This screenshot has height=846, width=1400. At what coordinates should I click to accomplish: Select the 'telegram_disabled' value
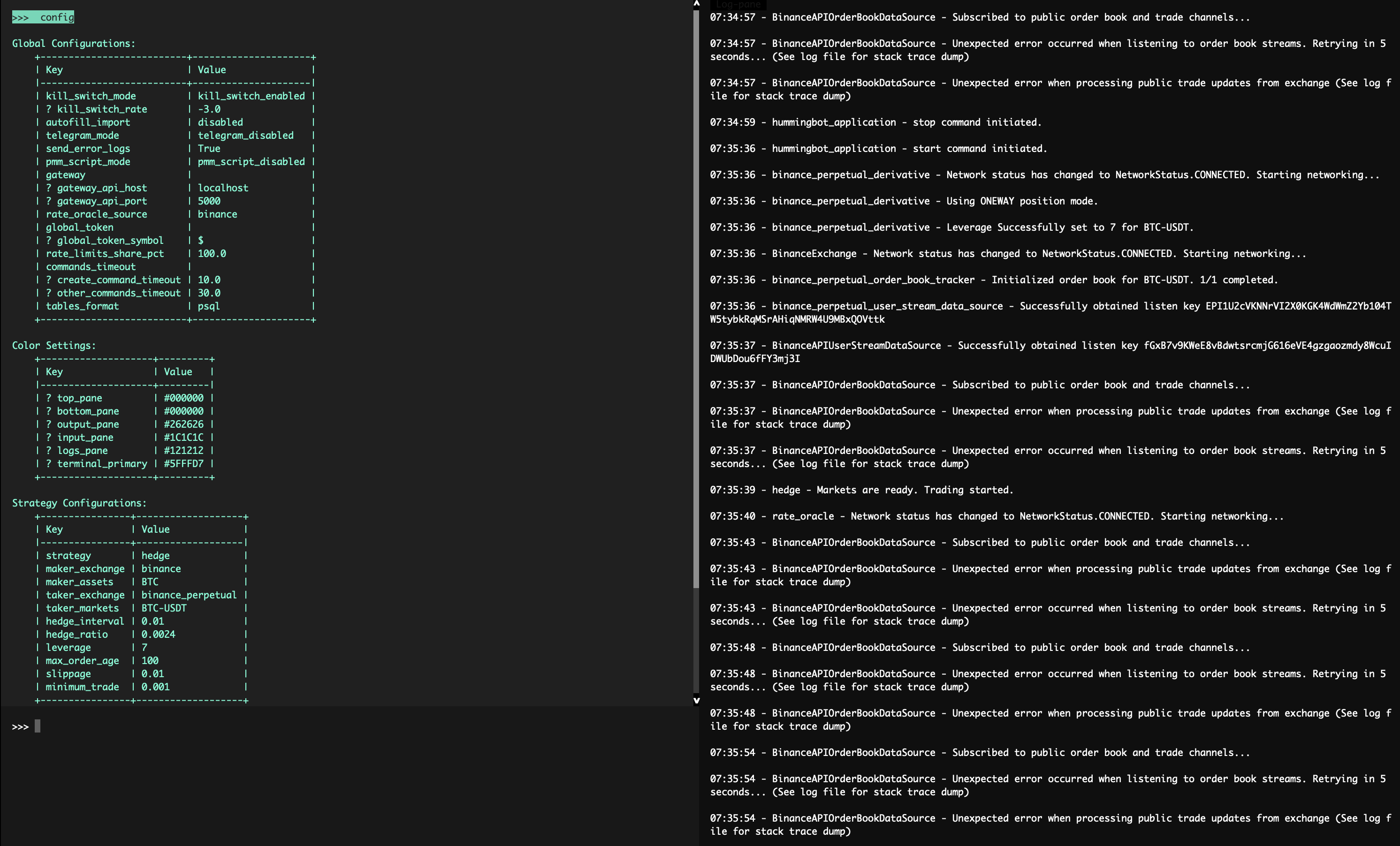[x=245, y=135]
